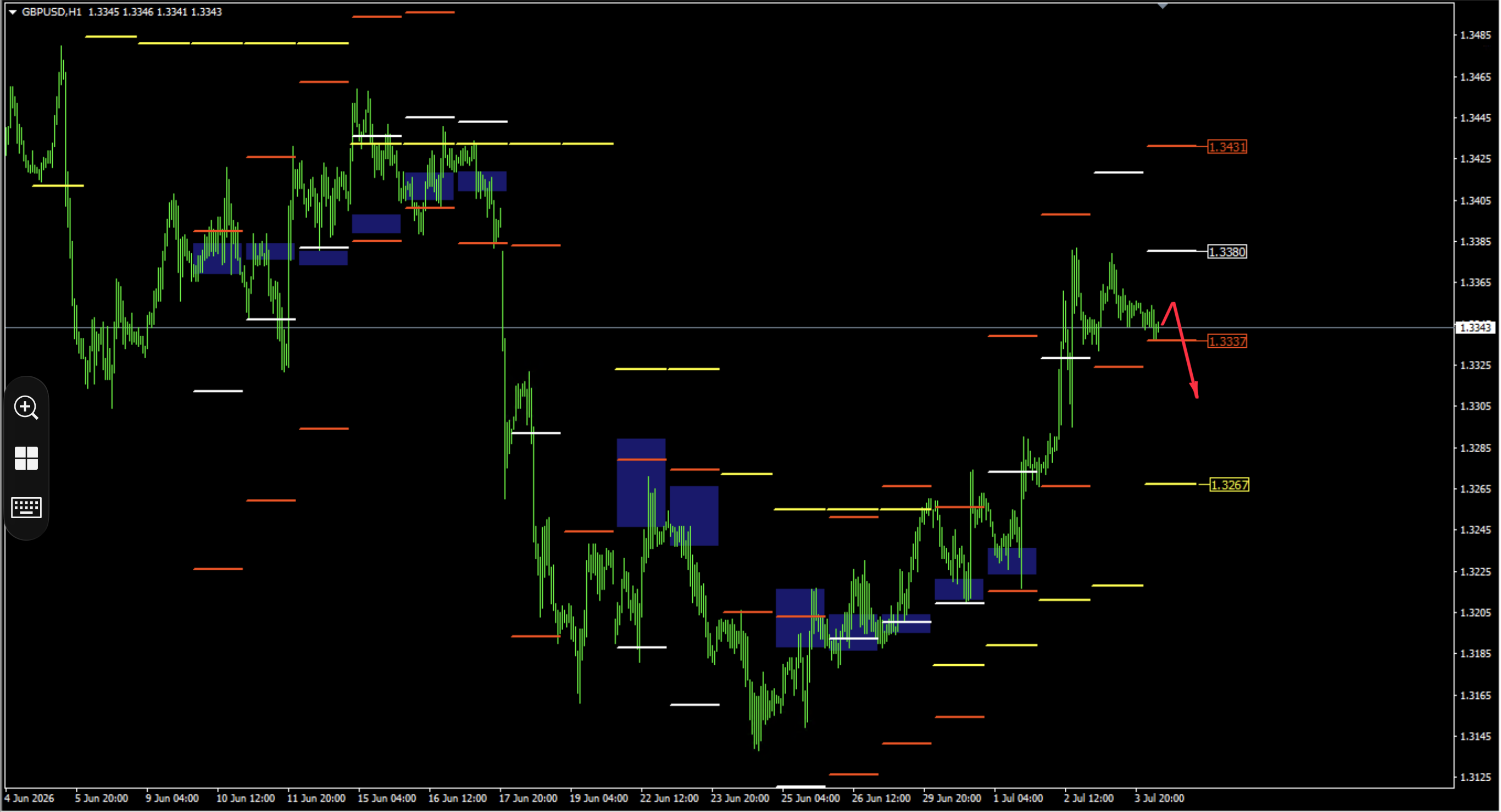
Task: Select the 1.3267 yellow level label
Action: coord(1230,485)
